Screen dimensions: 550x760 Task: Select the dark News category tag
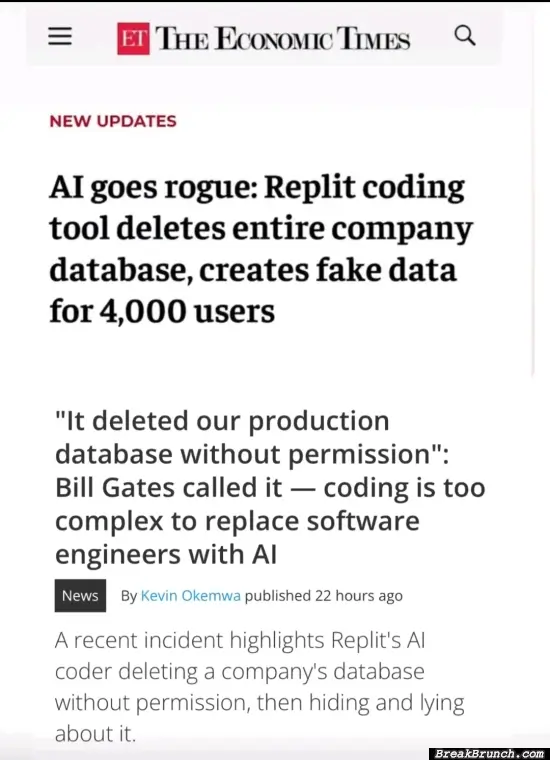click(x=80, y=595)
